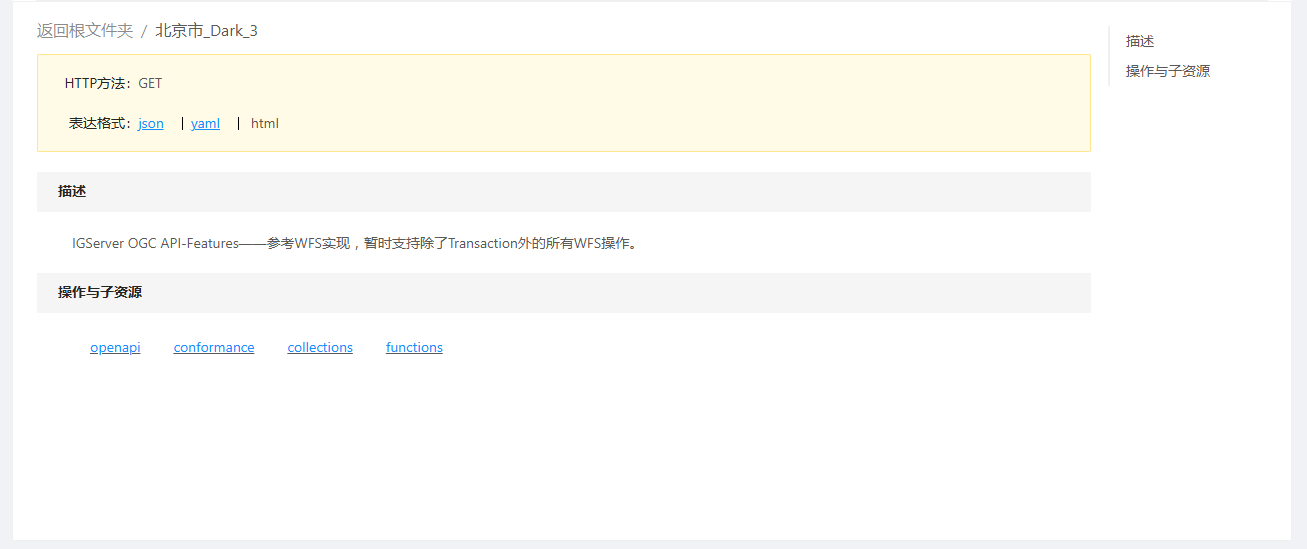Click the divider between yaml and html
Viewport: 1307px width, 549px height.
(238, 124)
